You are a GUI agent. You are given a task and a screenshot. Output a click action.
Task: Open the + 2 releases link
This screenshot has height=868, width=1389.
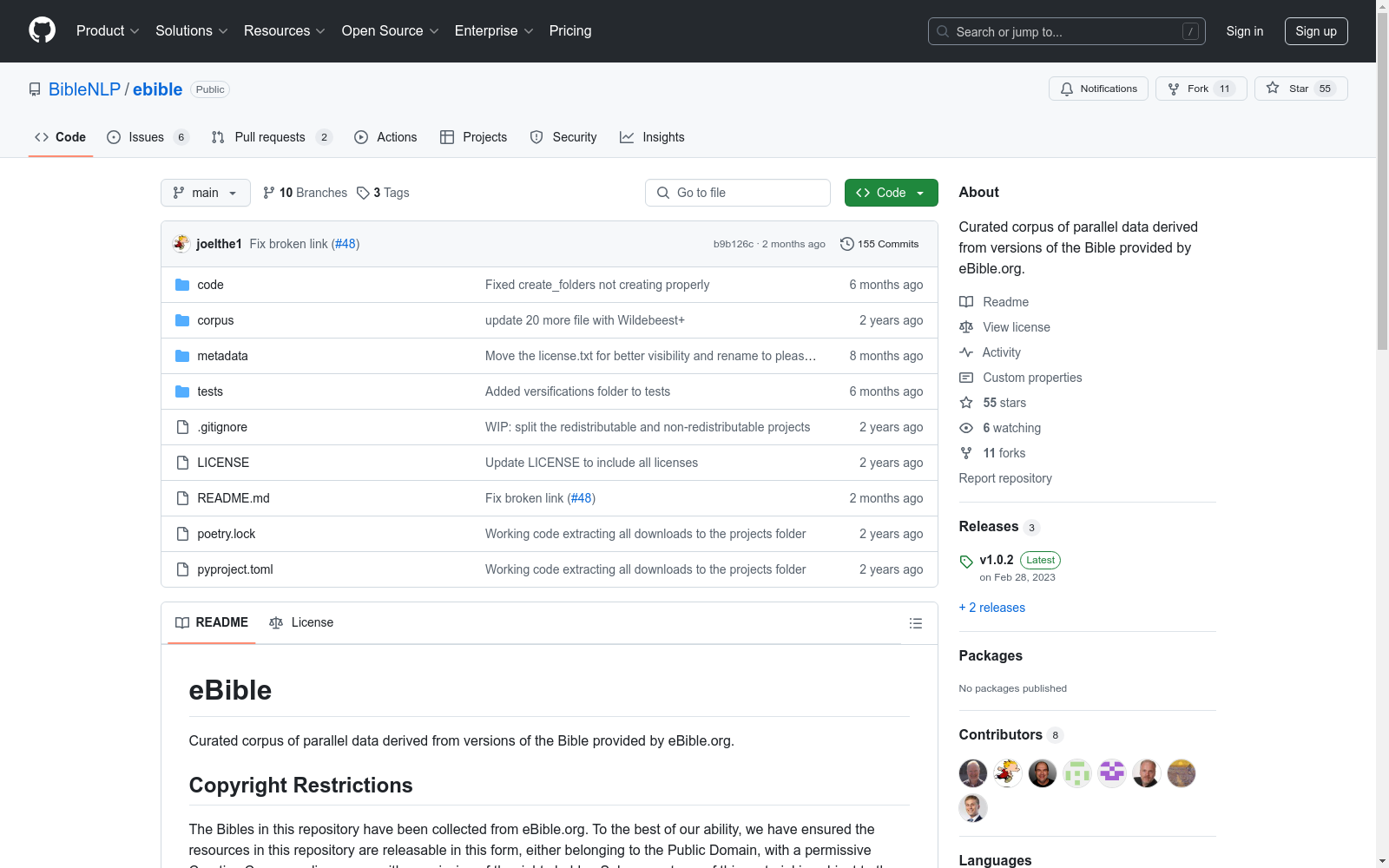[x=992, y=608]
